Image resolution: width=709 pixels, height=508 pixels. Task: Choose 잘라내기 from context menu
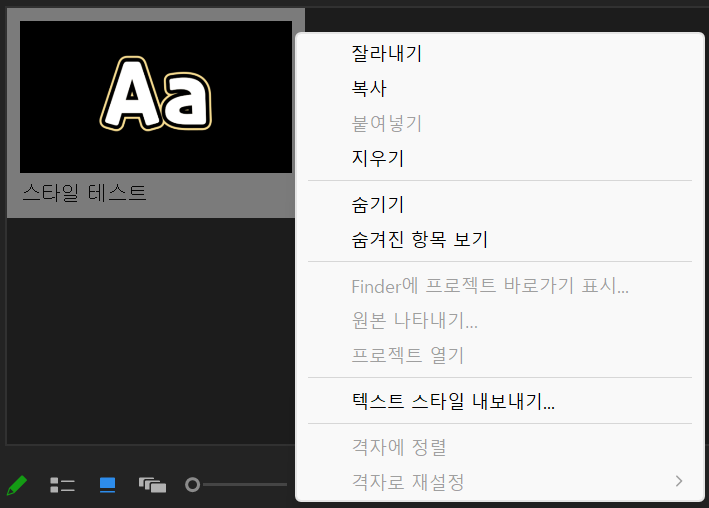pos(500,53)
